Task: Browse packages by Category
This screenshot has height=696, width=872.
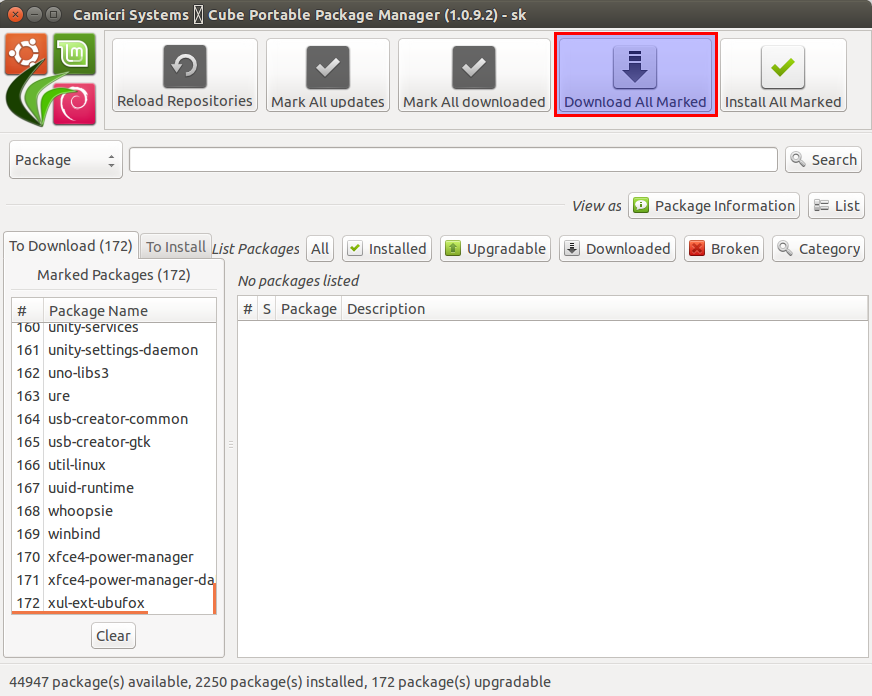Action: click(818, 248)
